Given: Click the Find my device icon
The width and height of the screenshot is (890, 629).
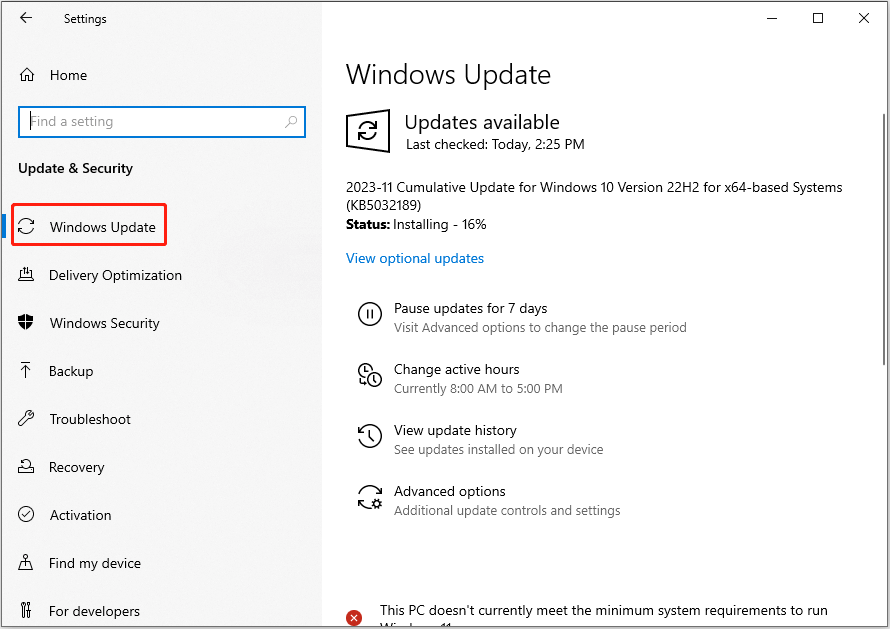Looking at the screenshot, I should 26,563.
